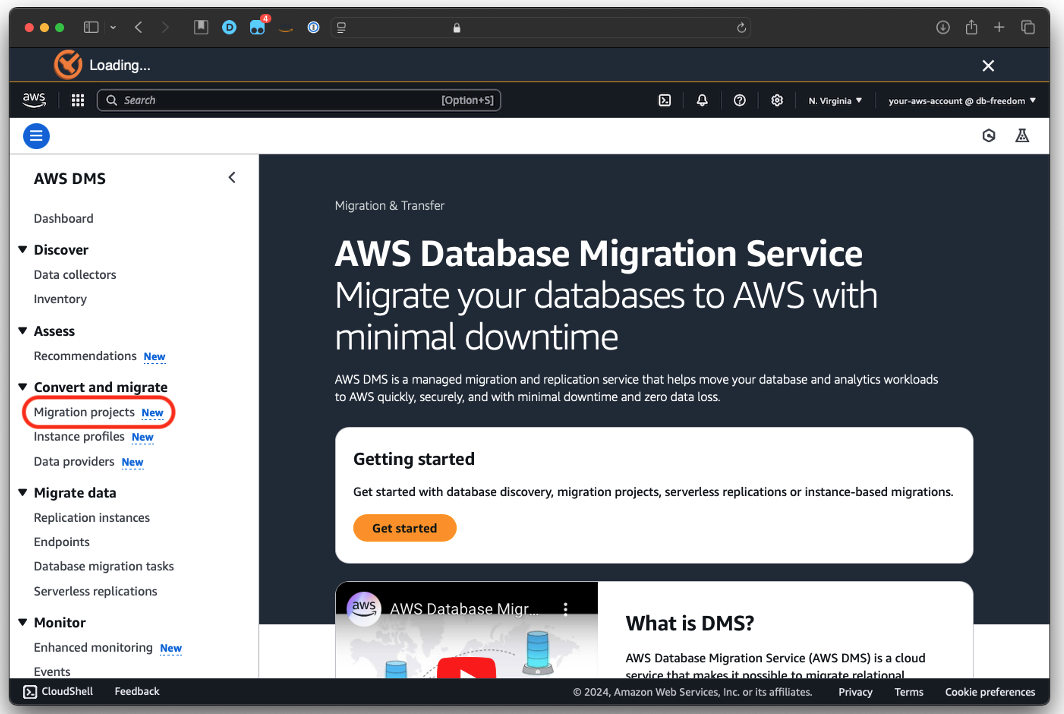
Task: Open Cookie preferences
Action: (x=990, y=692)
